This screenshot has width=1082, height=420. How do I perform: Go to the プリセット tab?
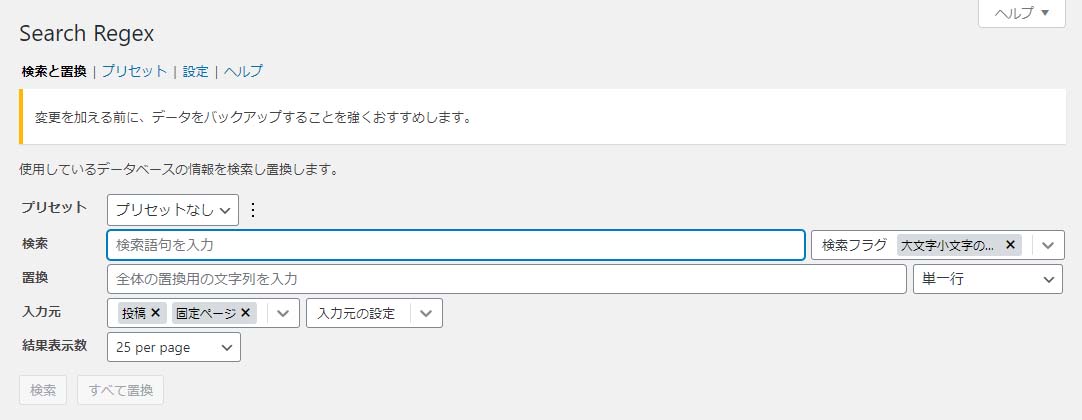(x=134, y=71)
